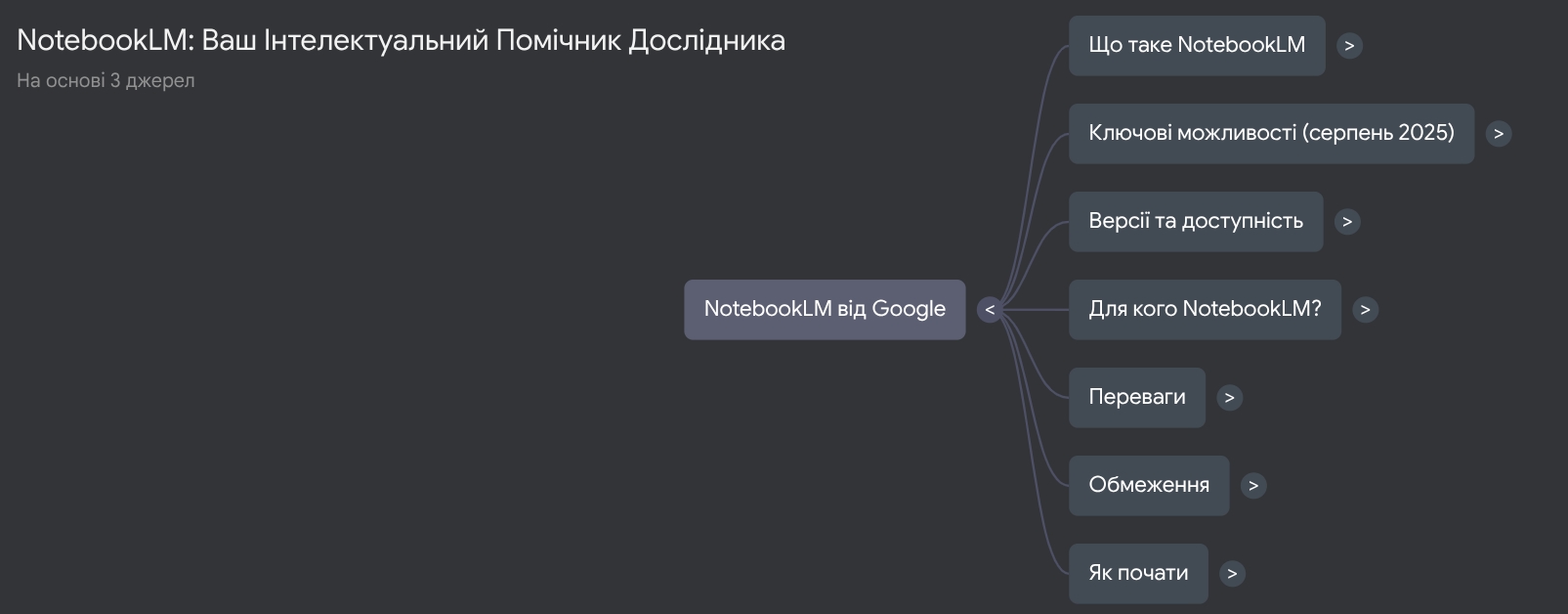
Task: Expand the Переваги branch arrow
Action: click(x=1230, y=398)
